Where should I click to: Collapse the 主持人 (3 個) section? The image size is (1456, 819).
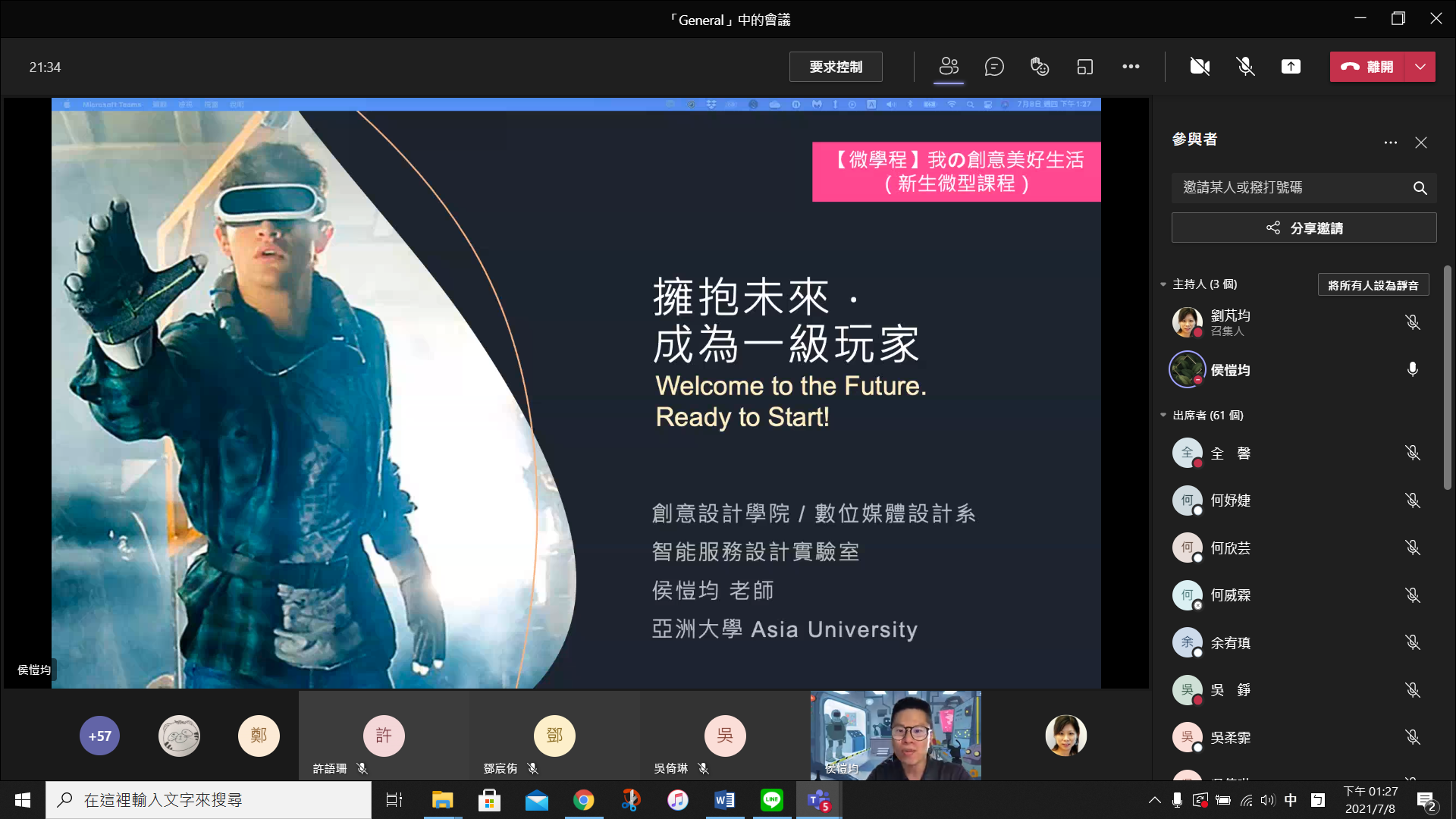click(x=1163, y=284)
